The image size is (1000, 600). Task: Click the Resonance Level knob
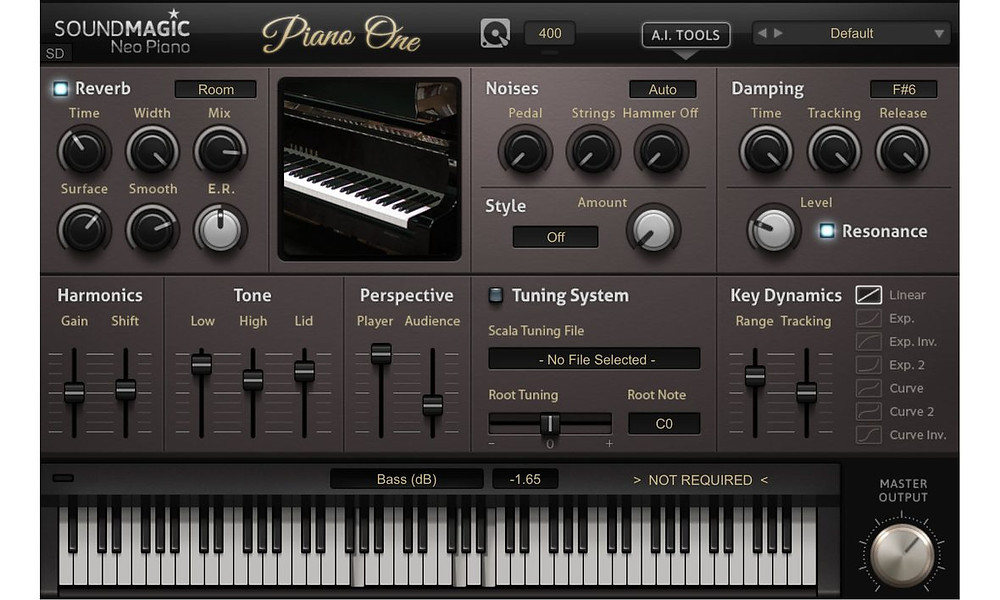click(774, 230)
